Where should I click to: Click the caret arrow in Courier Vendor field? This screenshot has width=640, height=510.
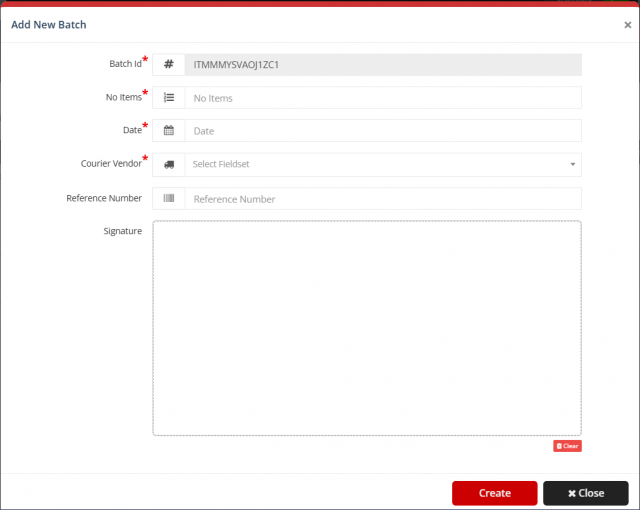[573, 165]
